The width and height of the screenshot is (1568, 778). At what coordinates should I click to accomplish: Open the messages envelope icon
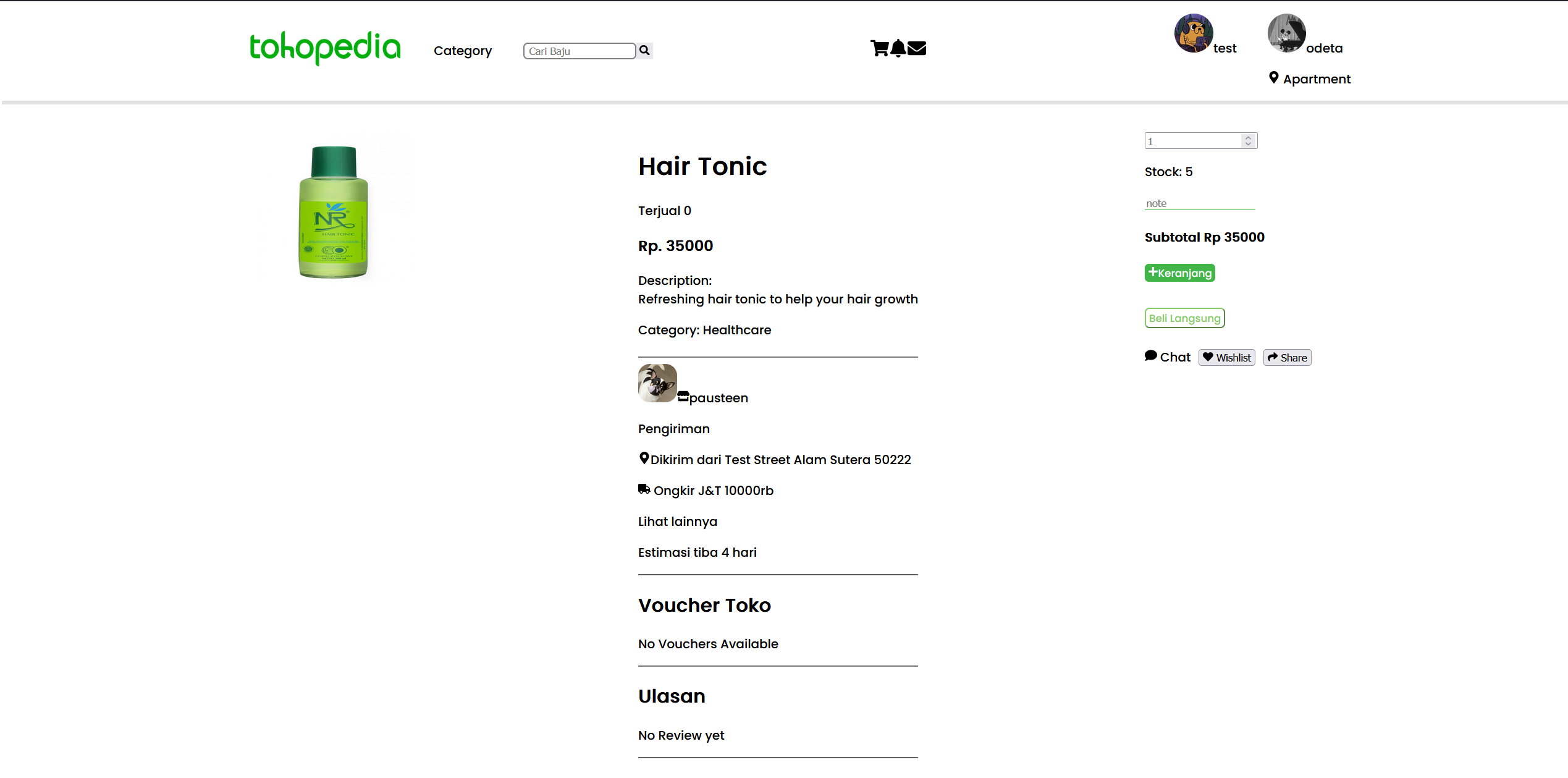point(917,48)
